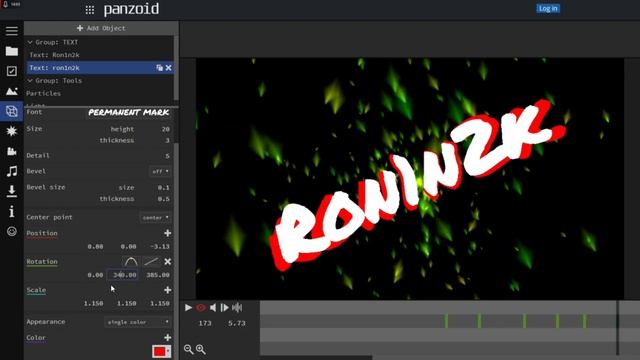
Task: Open the checklist sidebar icon
Action: point(11,71)
